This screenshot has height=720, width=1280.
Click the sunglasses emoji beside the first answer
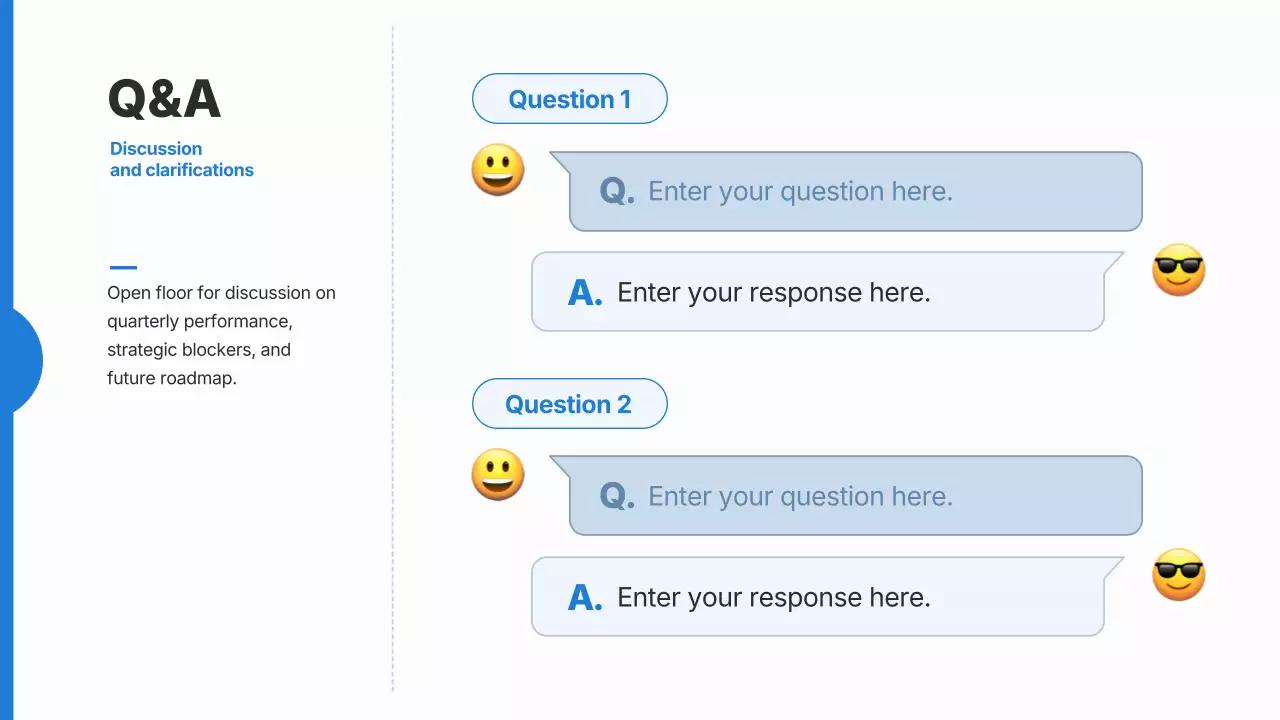click(x=1178, y=270)
